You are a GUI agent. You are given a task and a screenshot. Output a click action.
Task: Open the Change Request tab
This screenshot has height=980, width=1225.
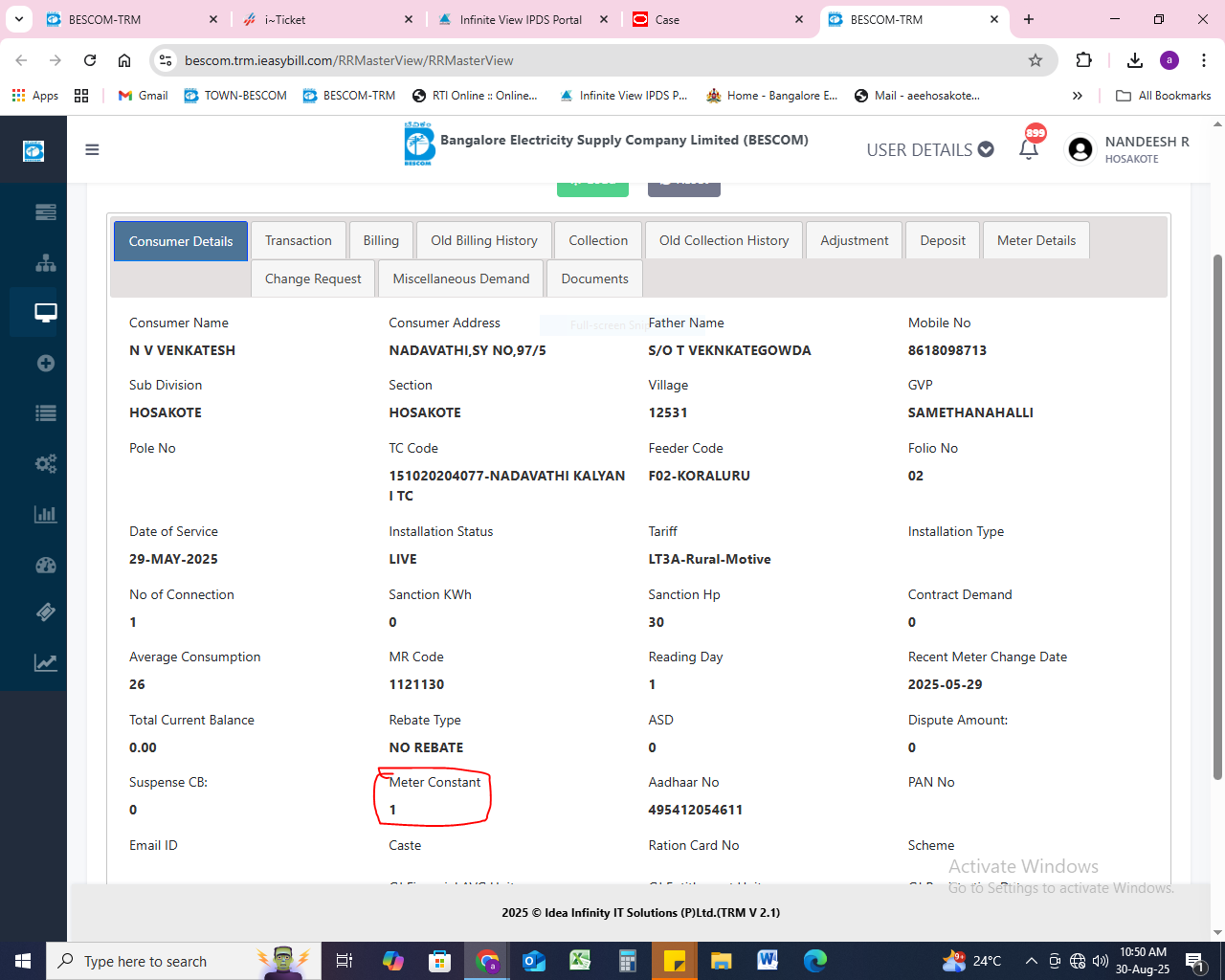[313, 278]
